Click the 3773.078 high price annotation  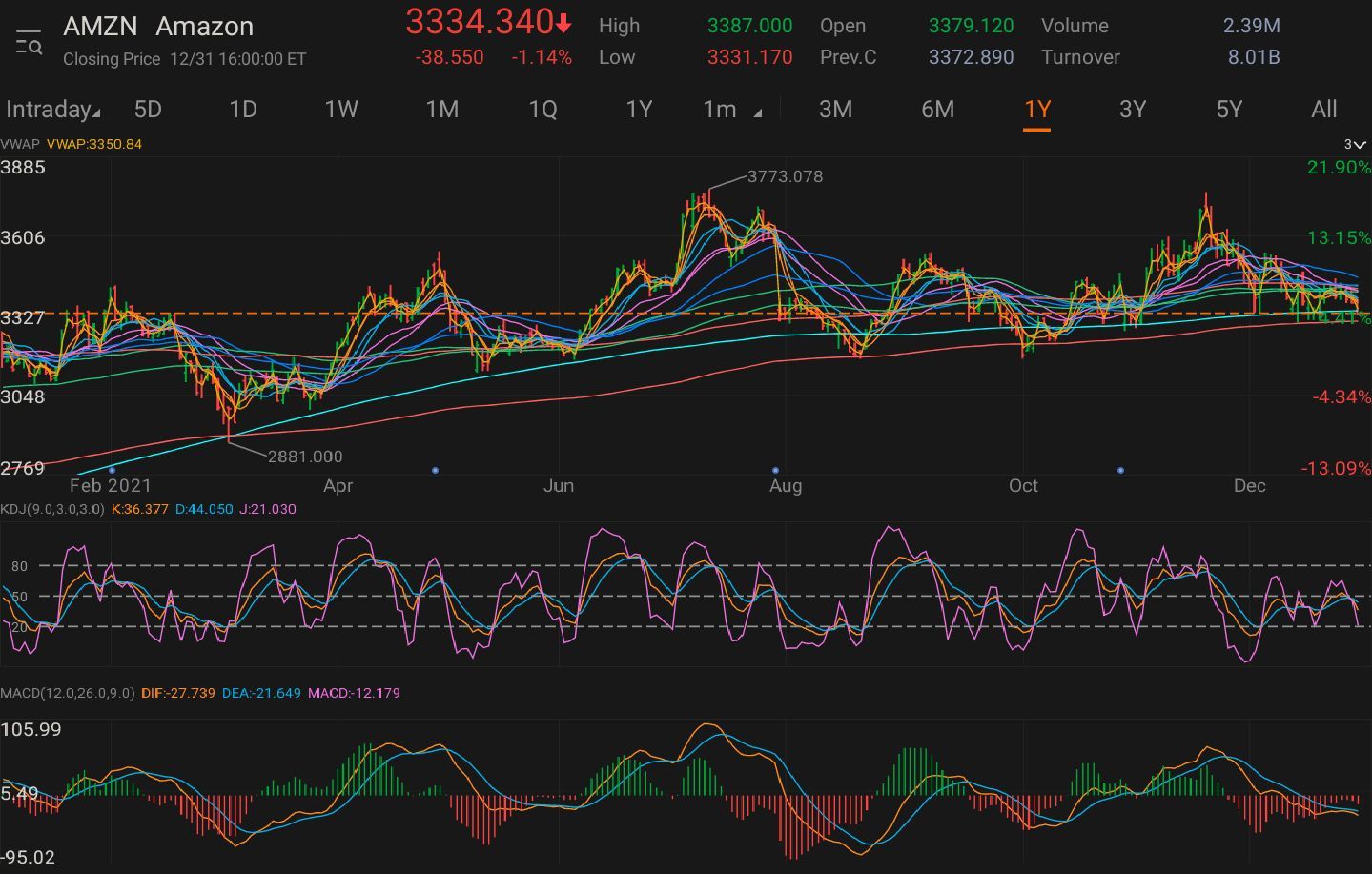pos(785,176)
